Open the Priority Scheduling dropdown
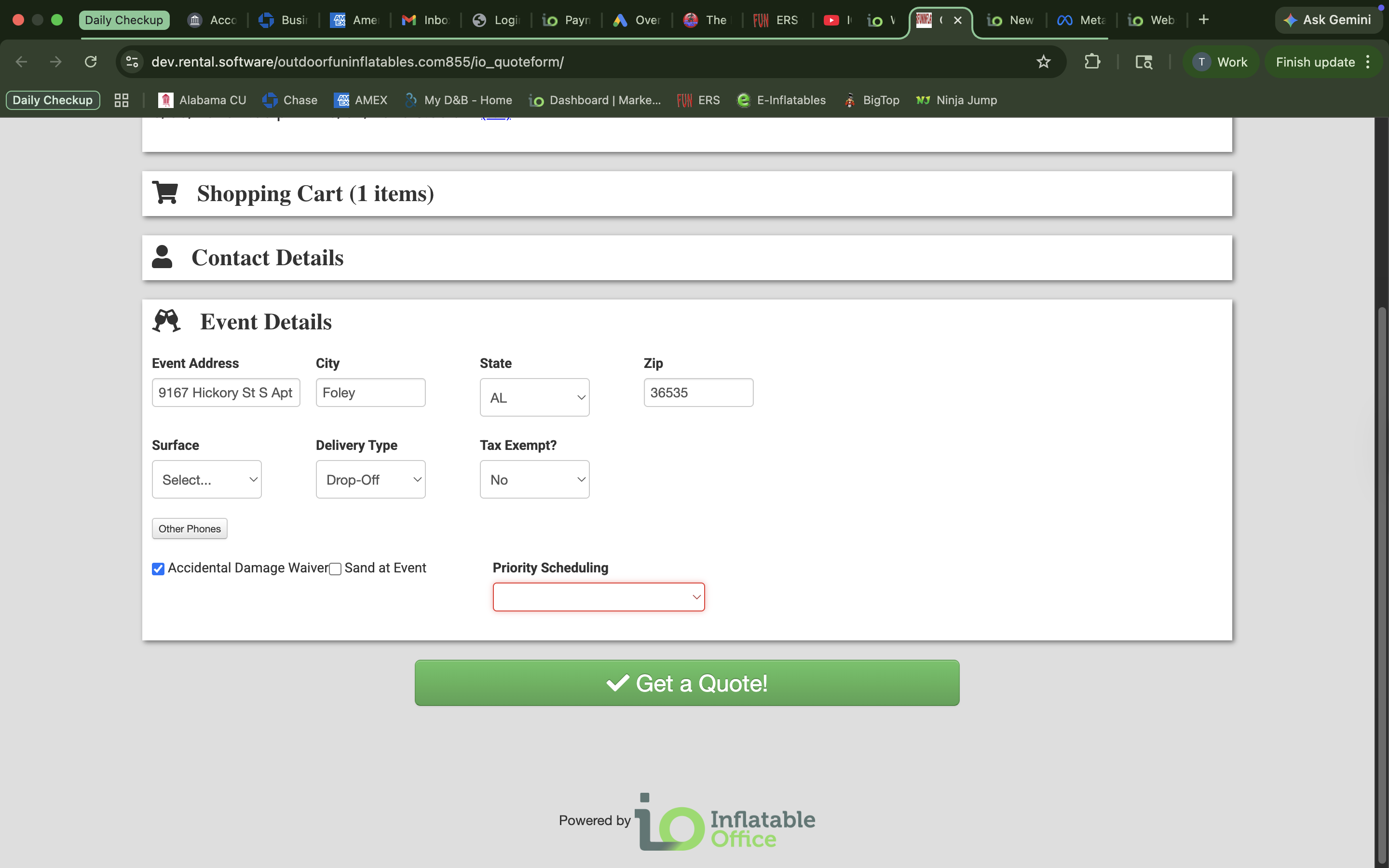Image resolution: width=1389 pixels, height=868 pixels. pos(599,597)
